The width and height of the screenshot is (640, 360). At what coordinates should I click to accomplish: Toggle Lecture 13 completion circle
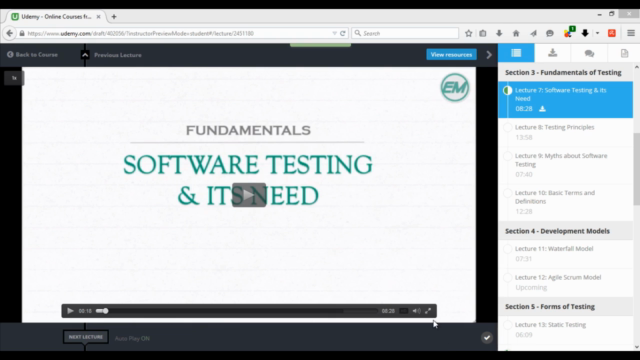507,325
